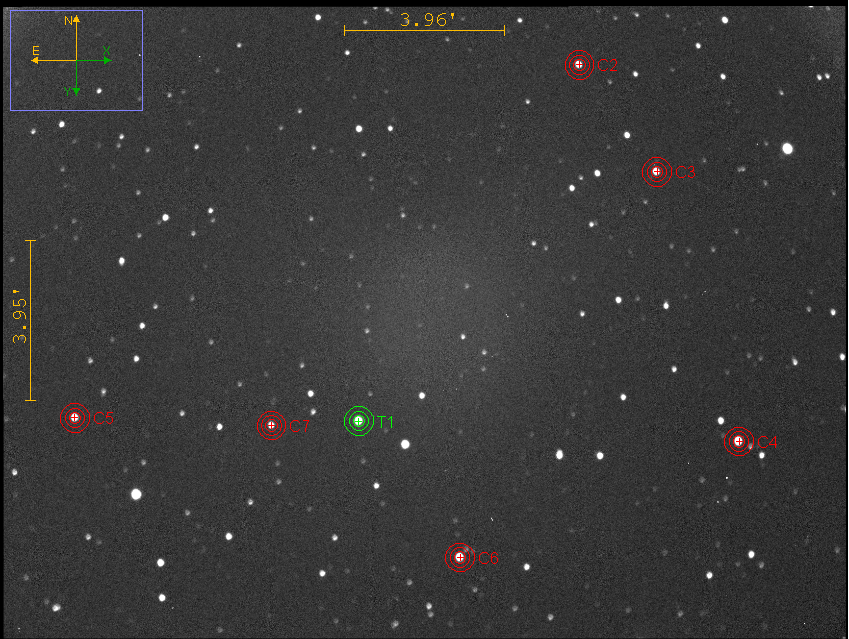Viewport: 849px width, 639px height.
Task: Click the C5 comparison star aperture
Action: pyautogui.click(x=74, y=418)
